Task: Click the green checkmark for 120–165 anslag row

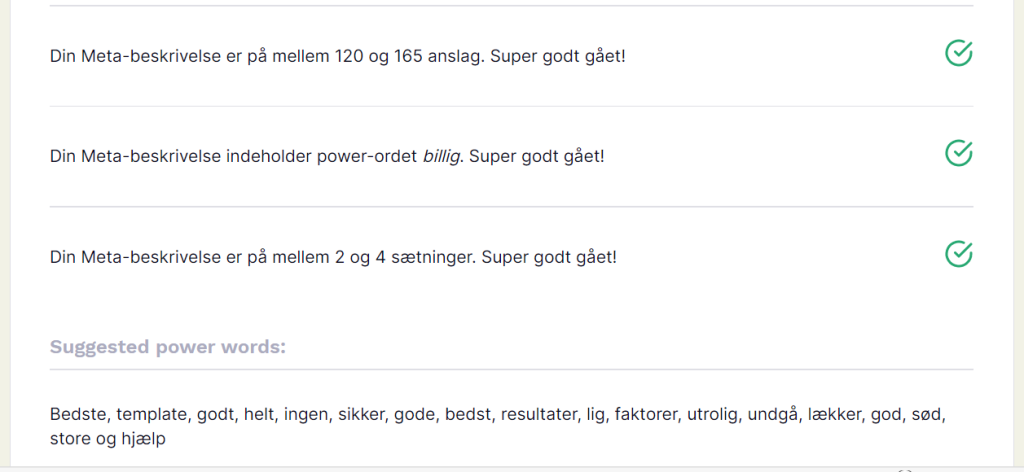Action: 958,53
